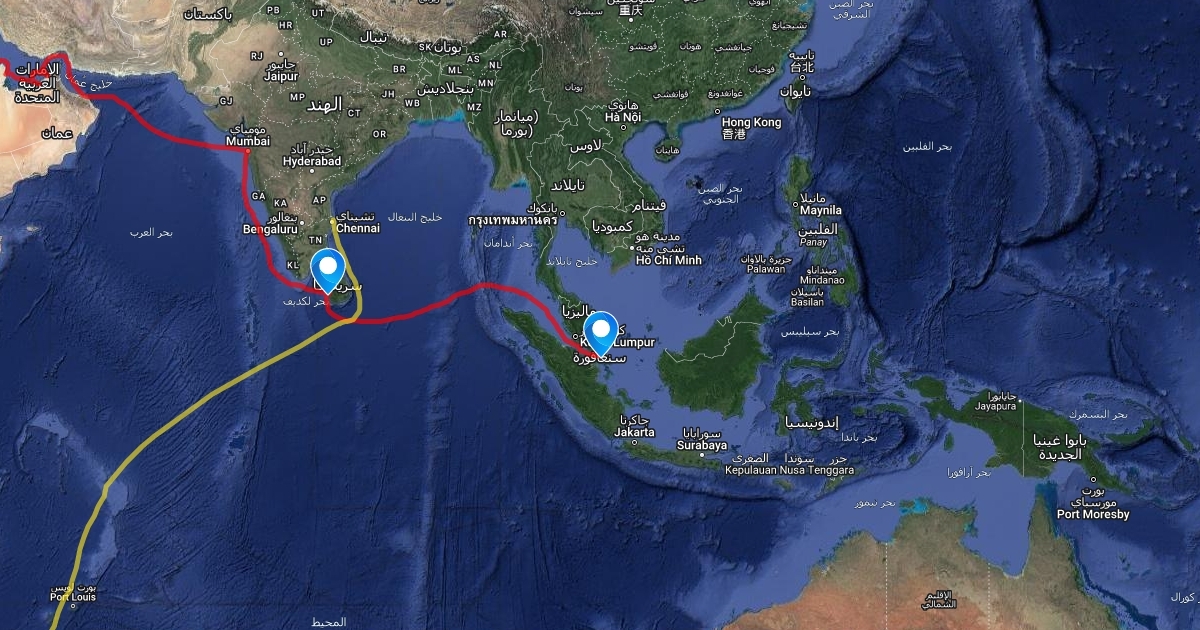Click the Bengaluru city label
This screenshot has width=1200, height=630.
[265, 229]
